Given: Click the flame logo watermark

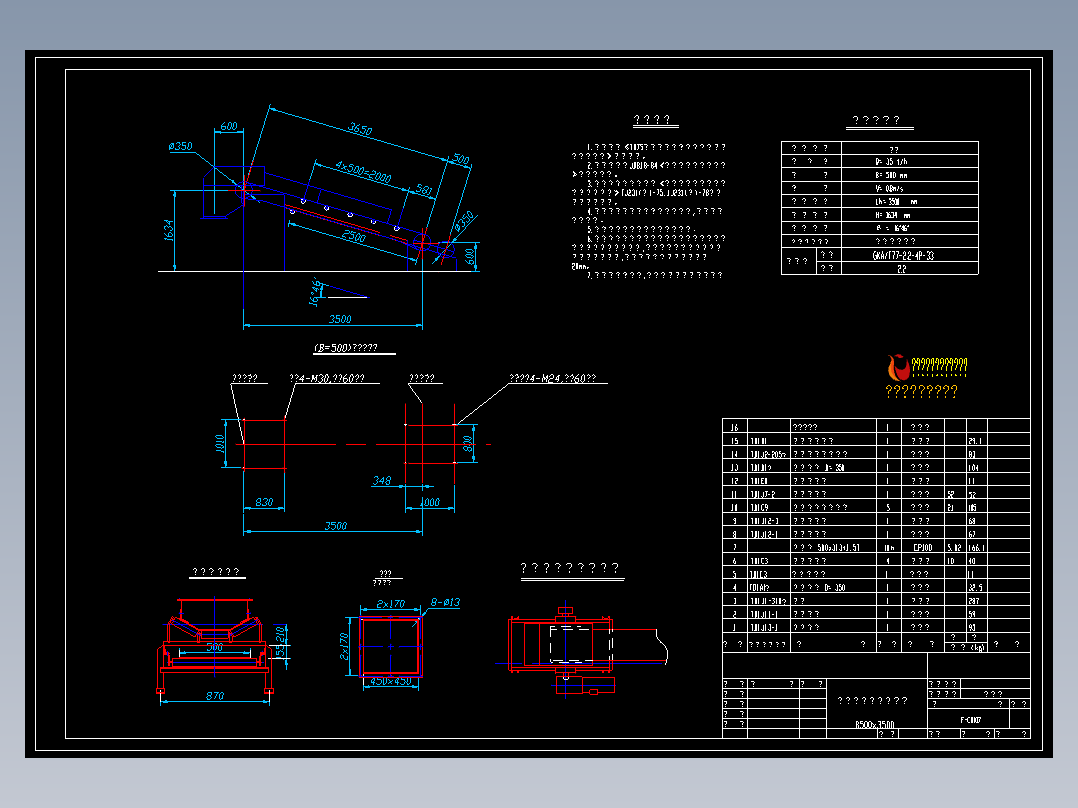Looking at the screenshot, I should click(899, 368).
